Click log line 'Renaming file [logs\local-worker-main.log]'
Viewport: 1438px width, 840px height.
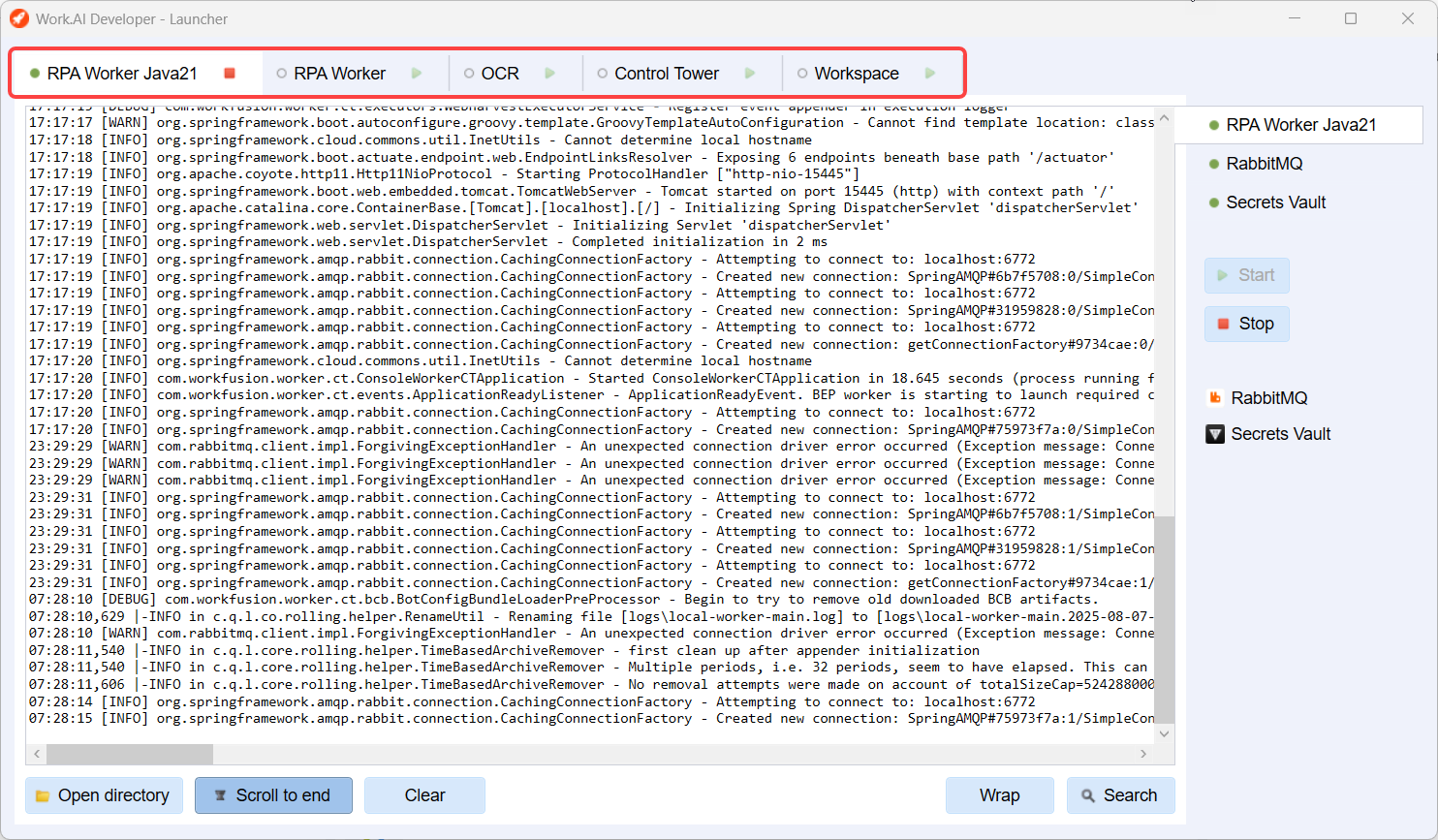(x=591, y=616)
